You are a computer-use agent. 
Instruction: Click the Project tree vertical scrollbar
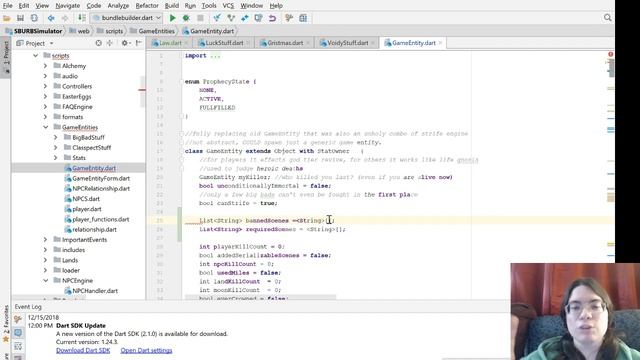[142, 91]
